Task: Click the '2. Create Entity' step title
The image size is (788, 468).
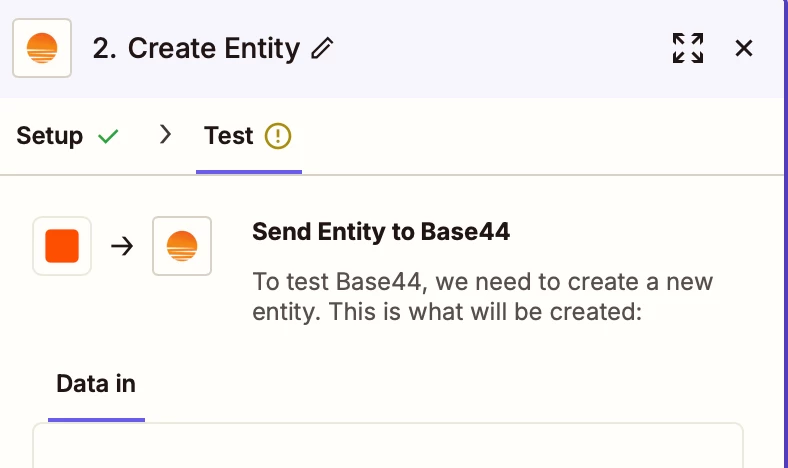Action: click(196, 48)
